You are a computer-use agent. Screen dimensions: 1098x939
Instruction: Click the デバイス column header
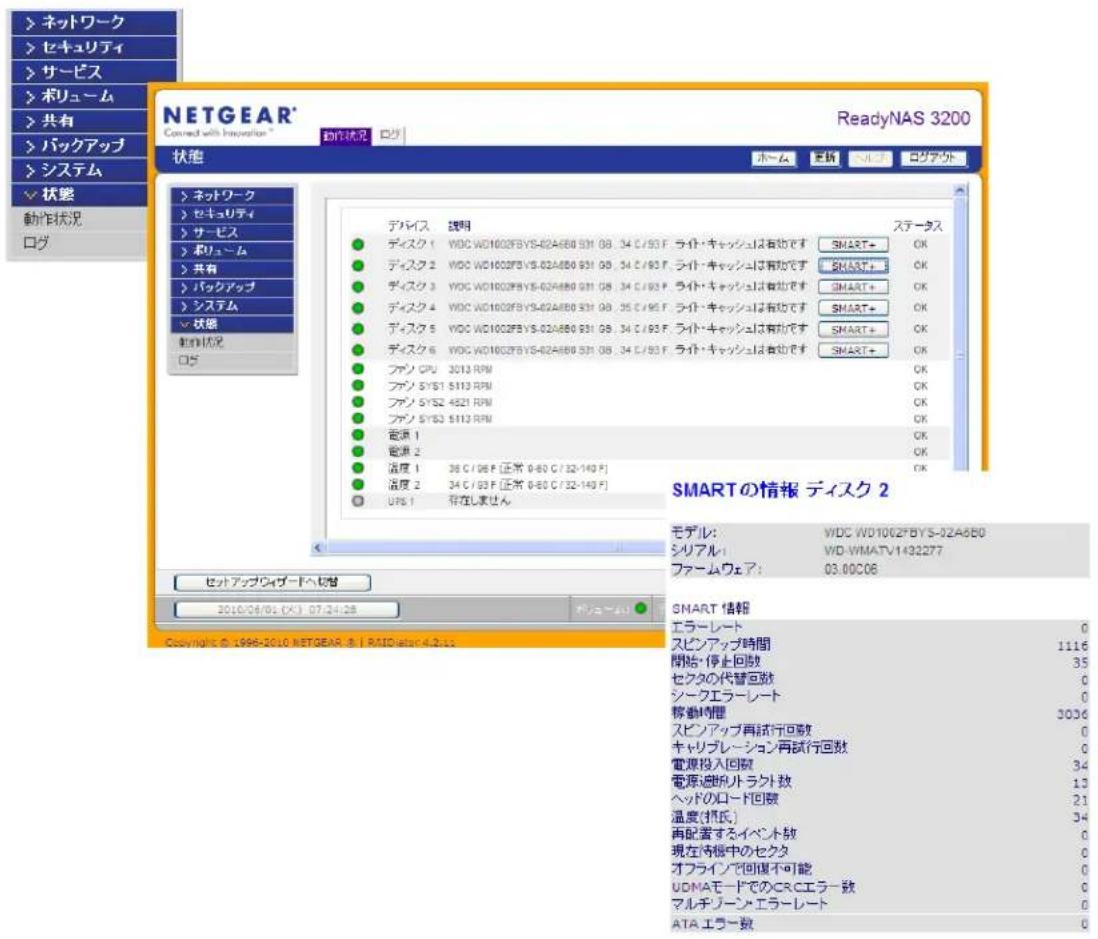coord(408,225)
